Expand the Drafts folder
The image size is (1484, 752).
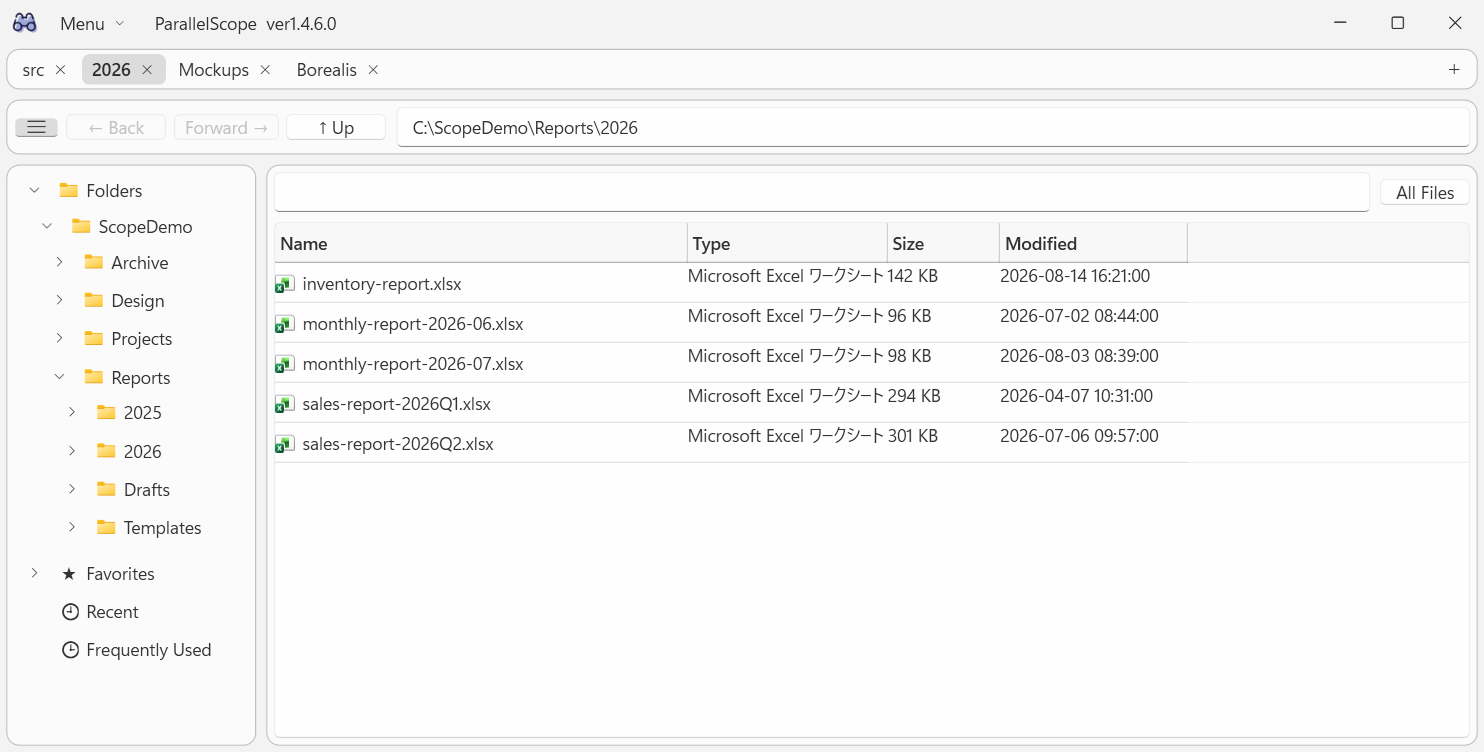(72, 489)
